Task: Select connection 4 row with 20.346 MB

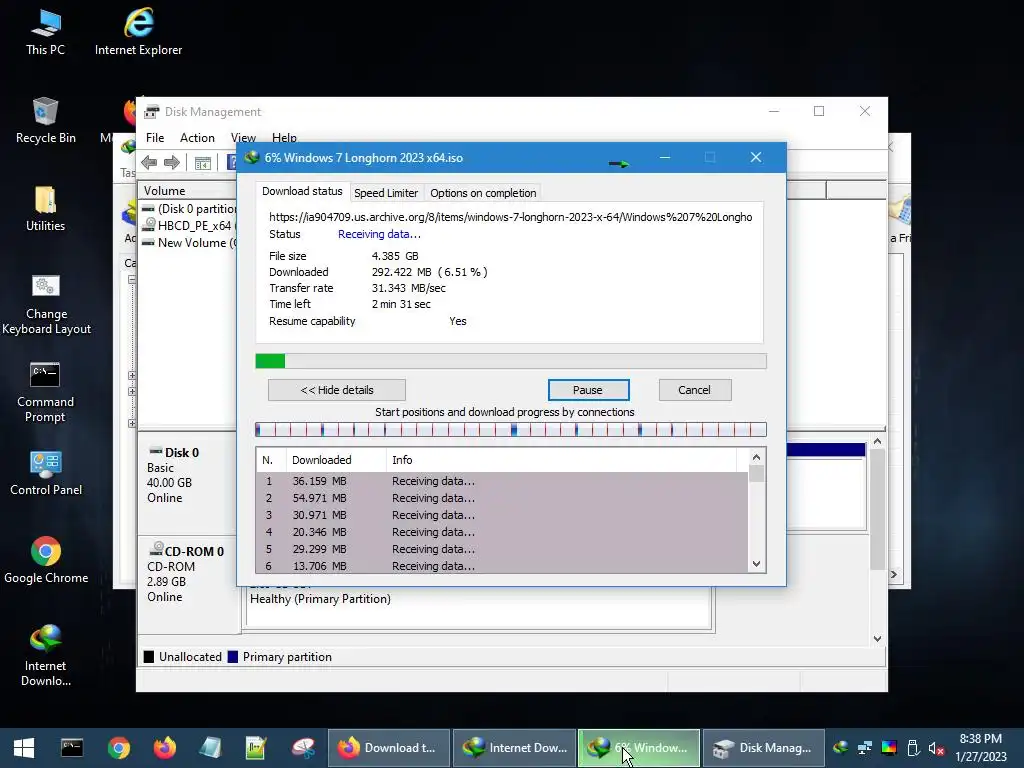Action: pyautogui.click(x=502, y=532)
